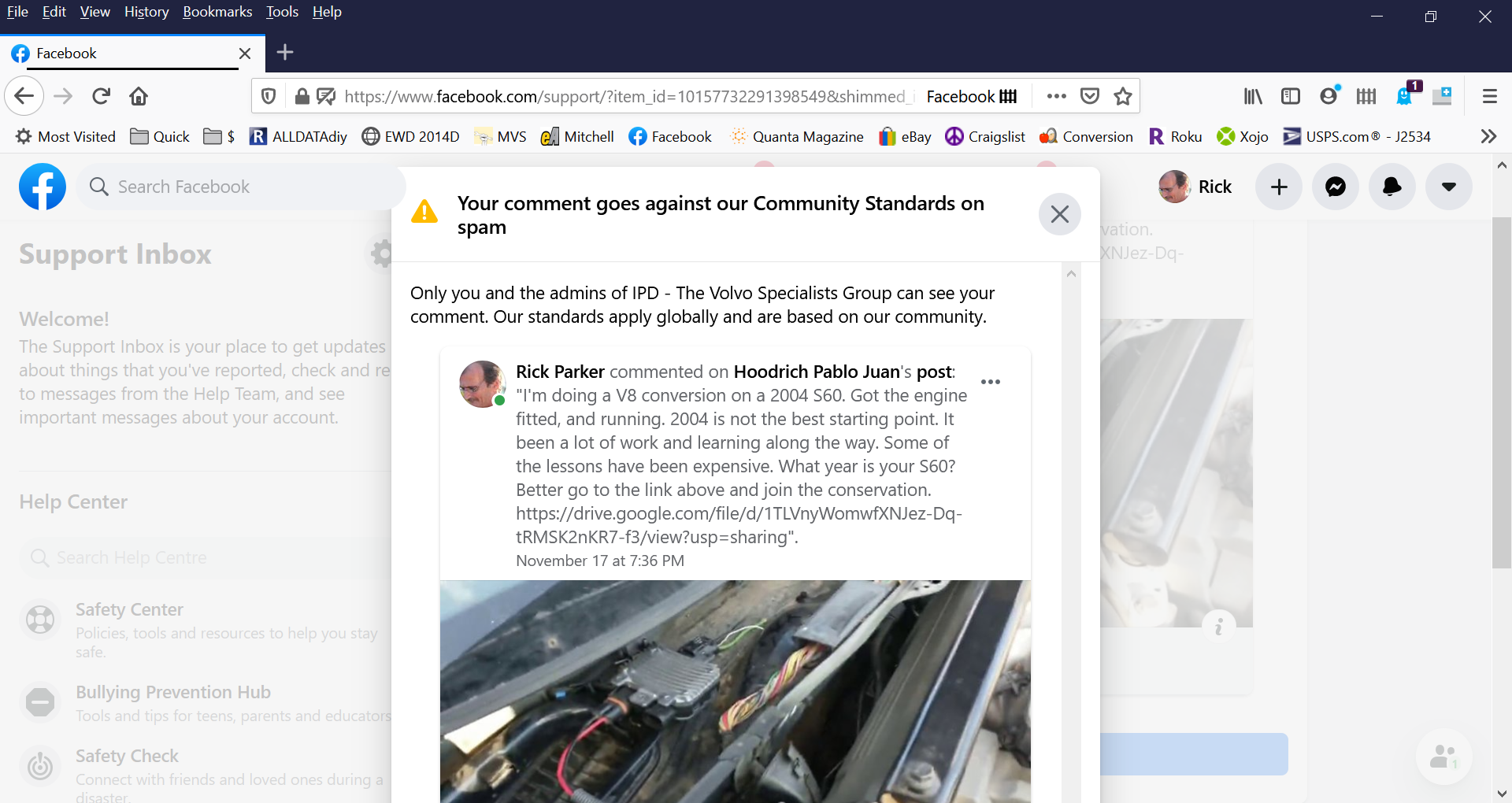Close the Community Standards dialog
This screenshot has width=1512, height=803.
pos(1060,214)
